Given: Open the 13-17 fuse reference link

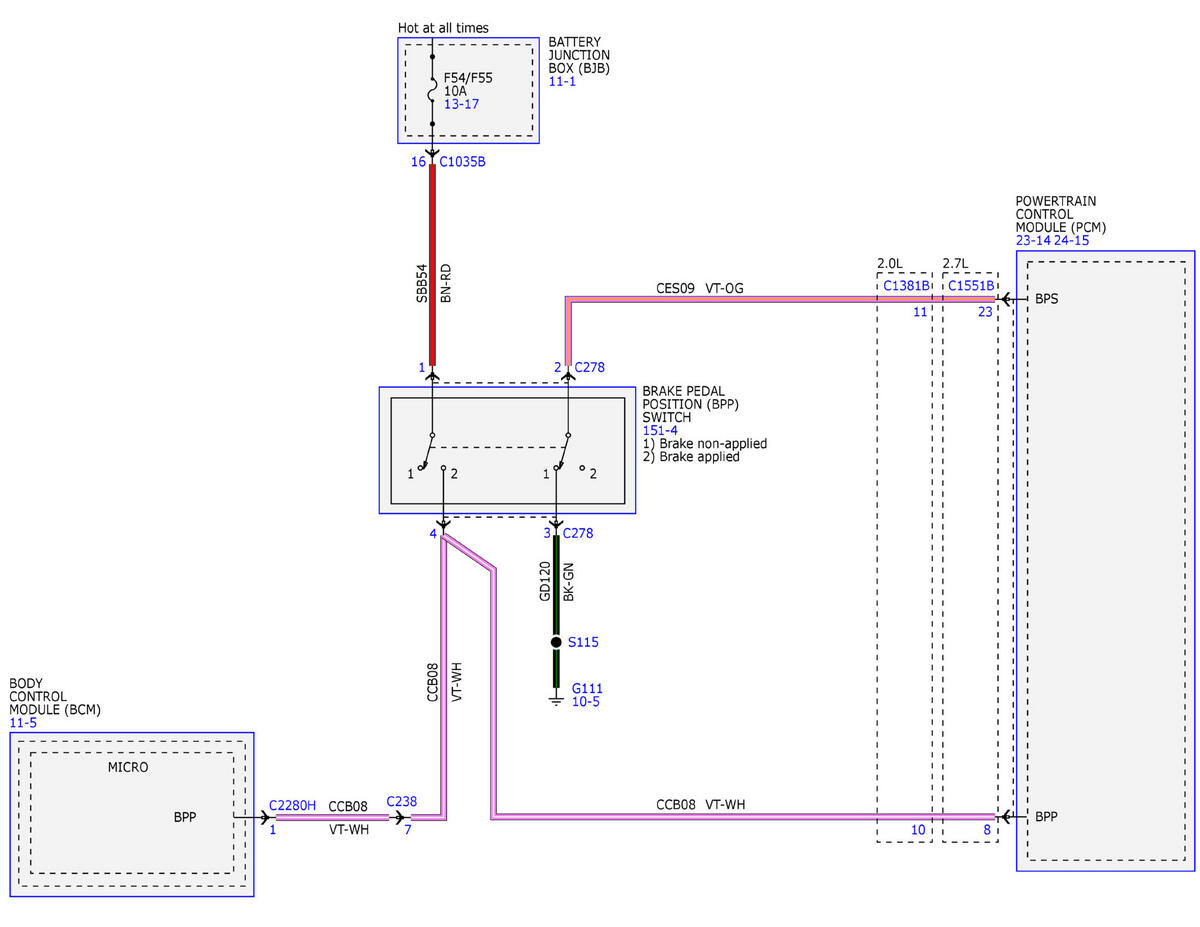Looking at the screenshot, I should point(463,103).
